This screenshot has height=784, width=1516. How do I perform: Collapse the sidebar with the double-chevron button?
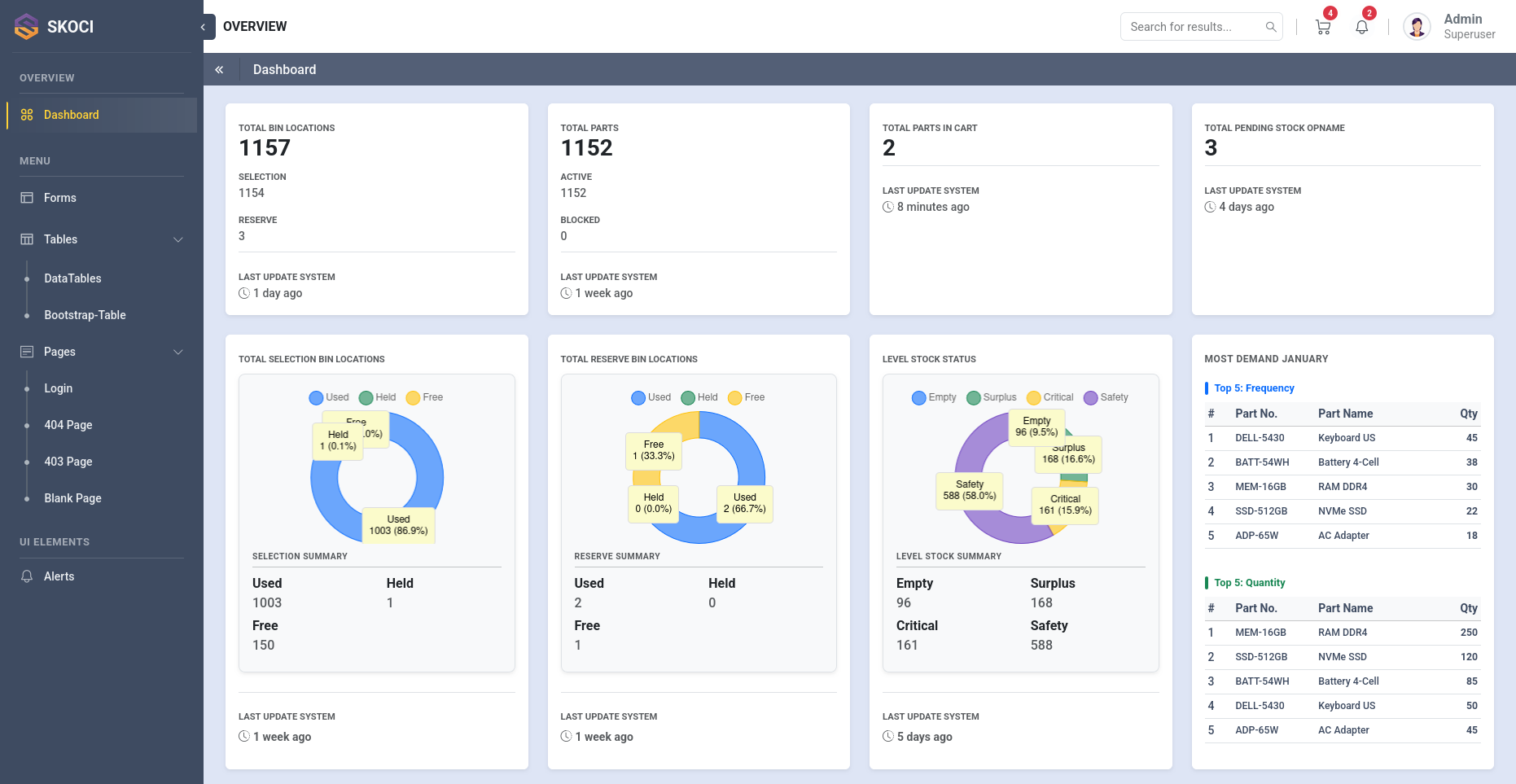(220, 69)
